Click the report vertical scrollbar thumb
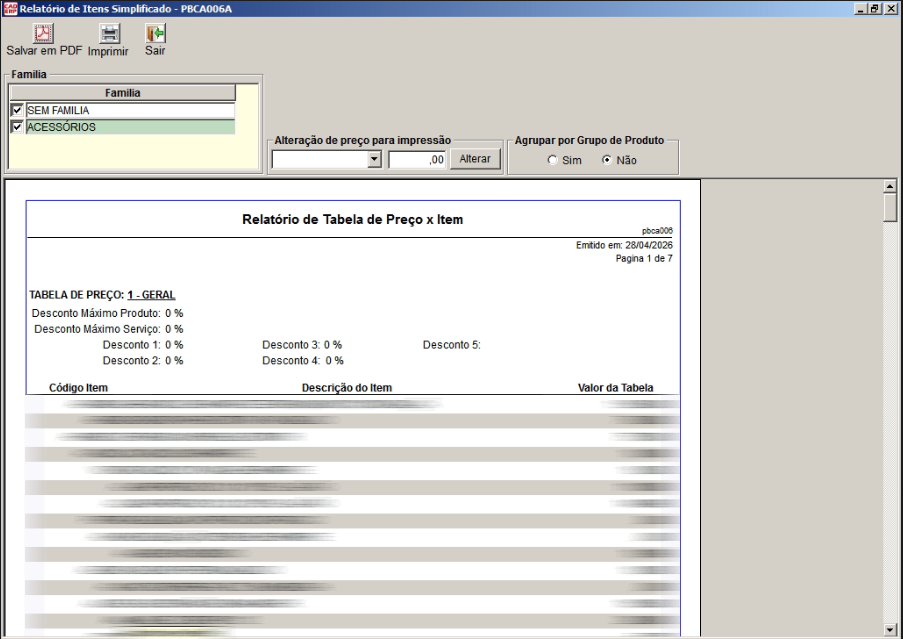This screenshot has width=903, height=639. pyautogui.click(x=890, y=207)
